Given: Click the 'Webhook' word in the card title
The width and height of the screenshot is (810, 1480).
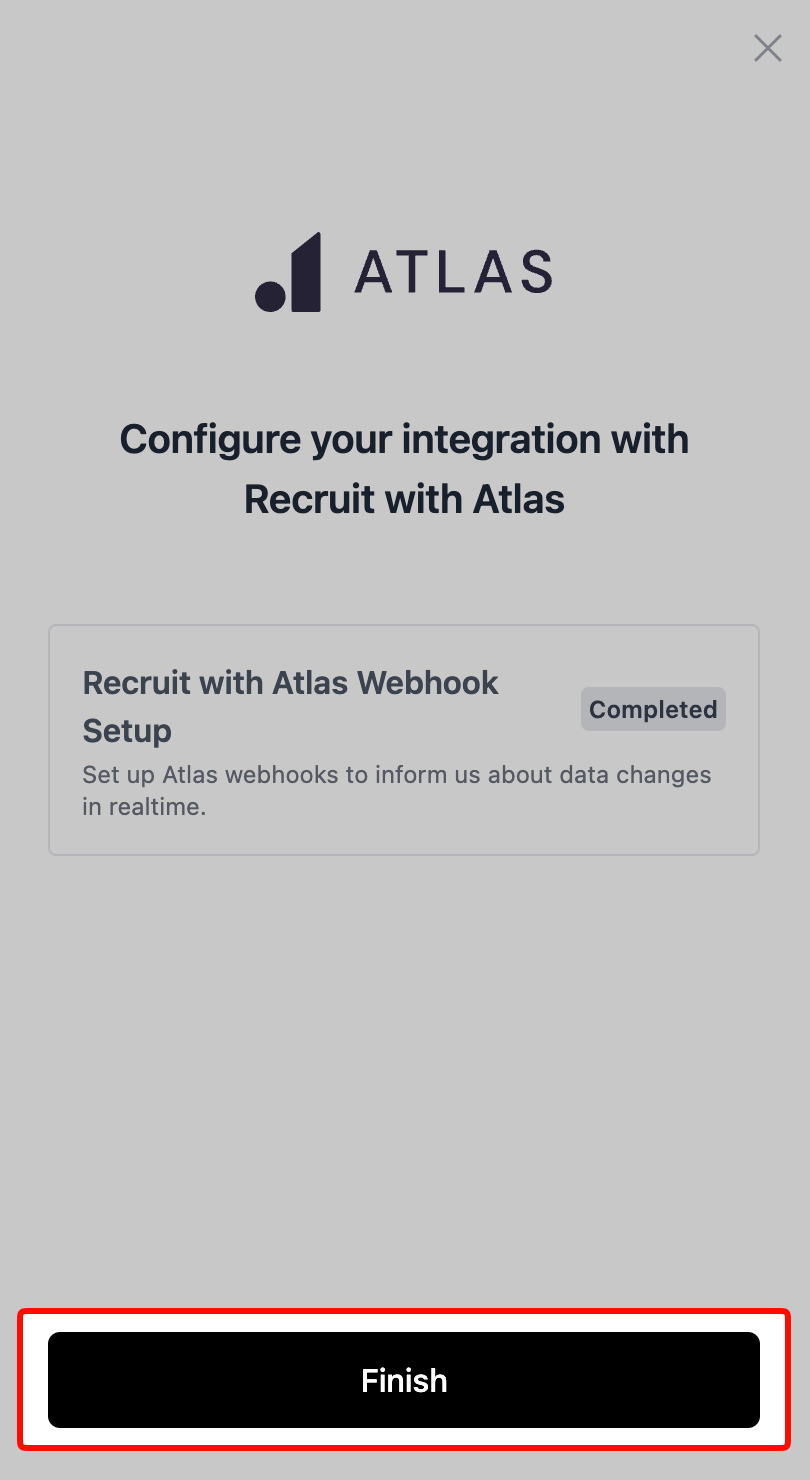Looking at the screenshot, I should [x=428, y=683].
